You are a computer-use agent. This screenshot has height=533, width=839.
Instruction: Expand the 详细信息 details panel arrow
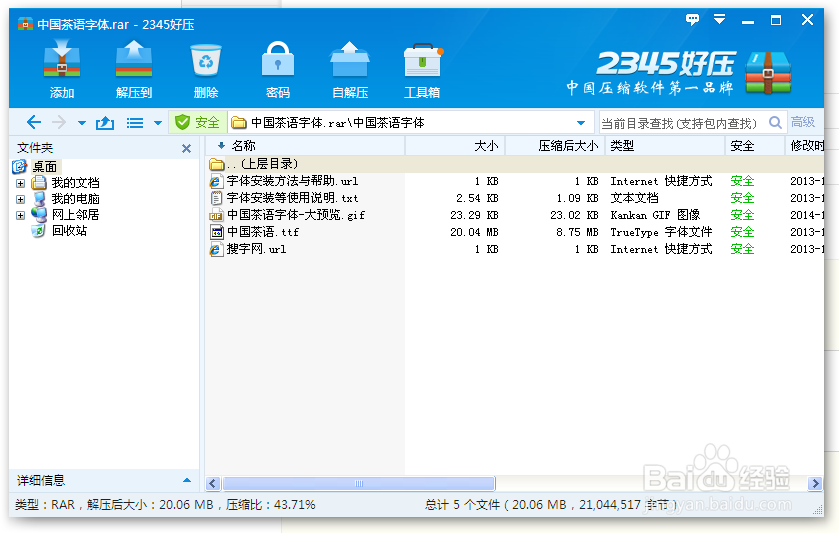tap(187, 481)
